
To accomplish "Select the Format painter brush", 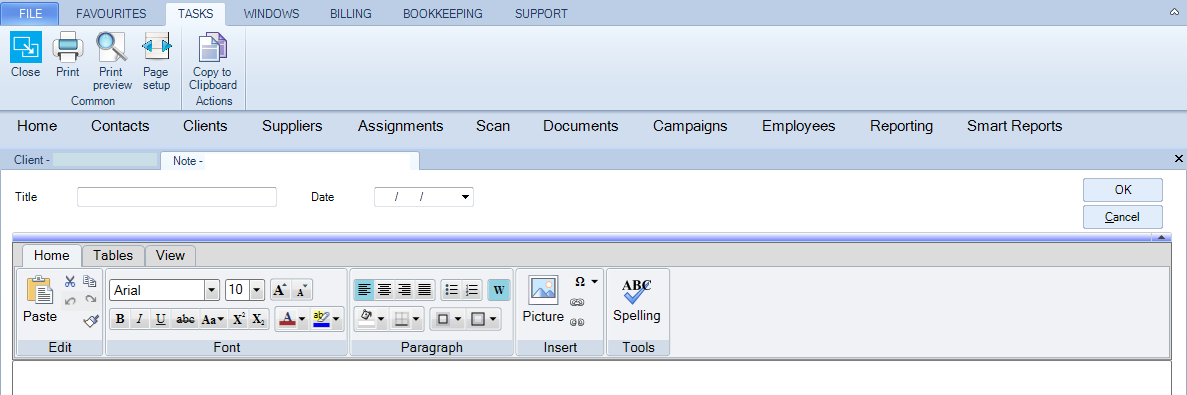I will pos(90,320).
